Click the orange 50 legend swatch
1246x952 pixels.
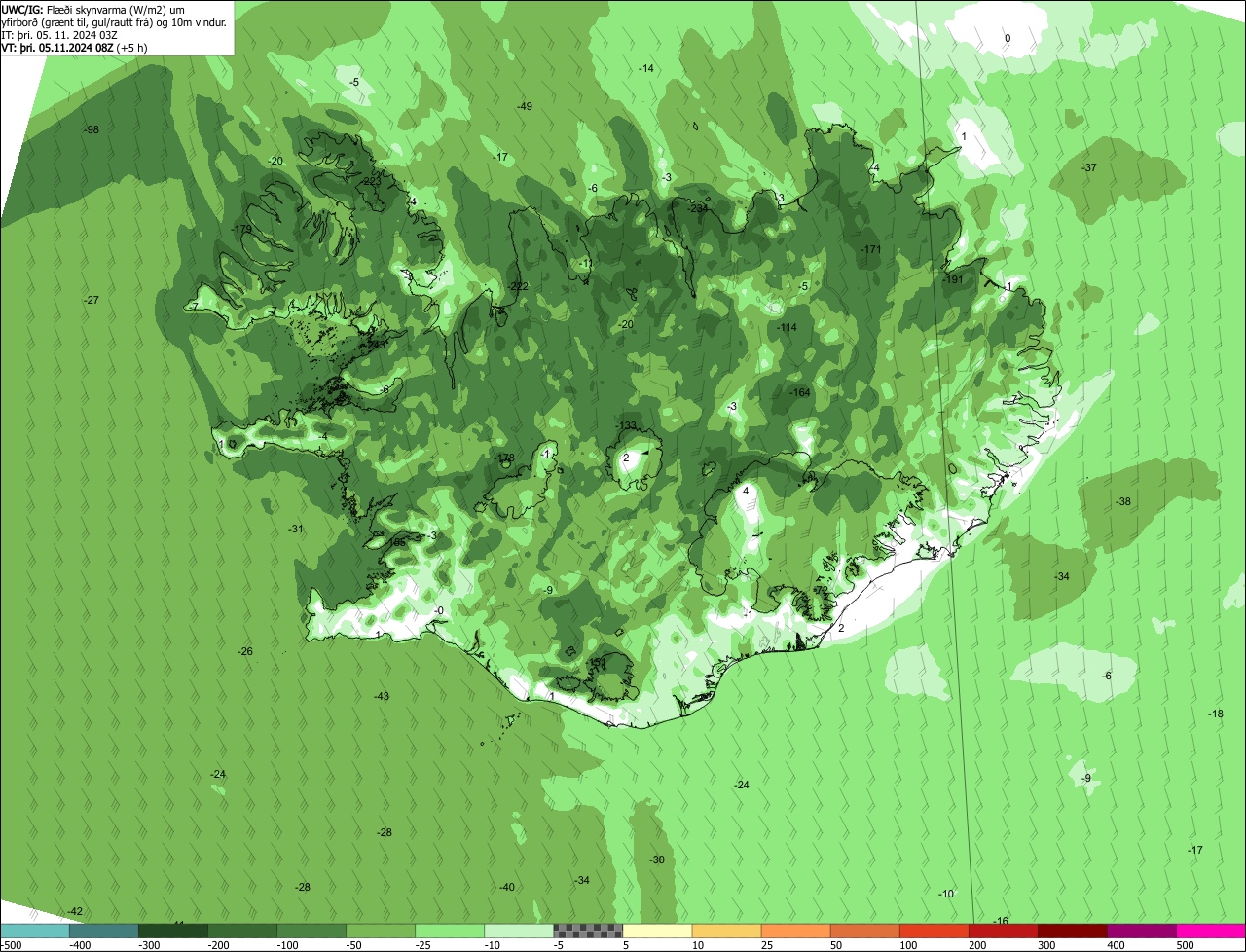pos(864,932)
